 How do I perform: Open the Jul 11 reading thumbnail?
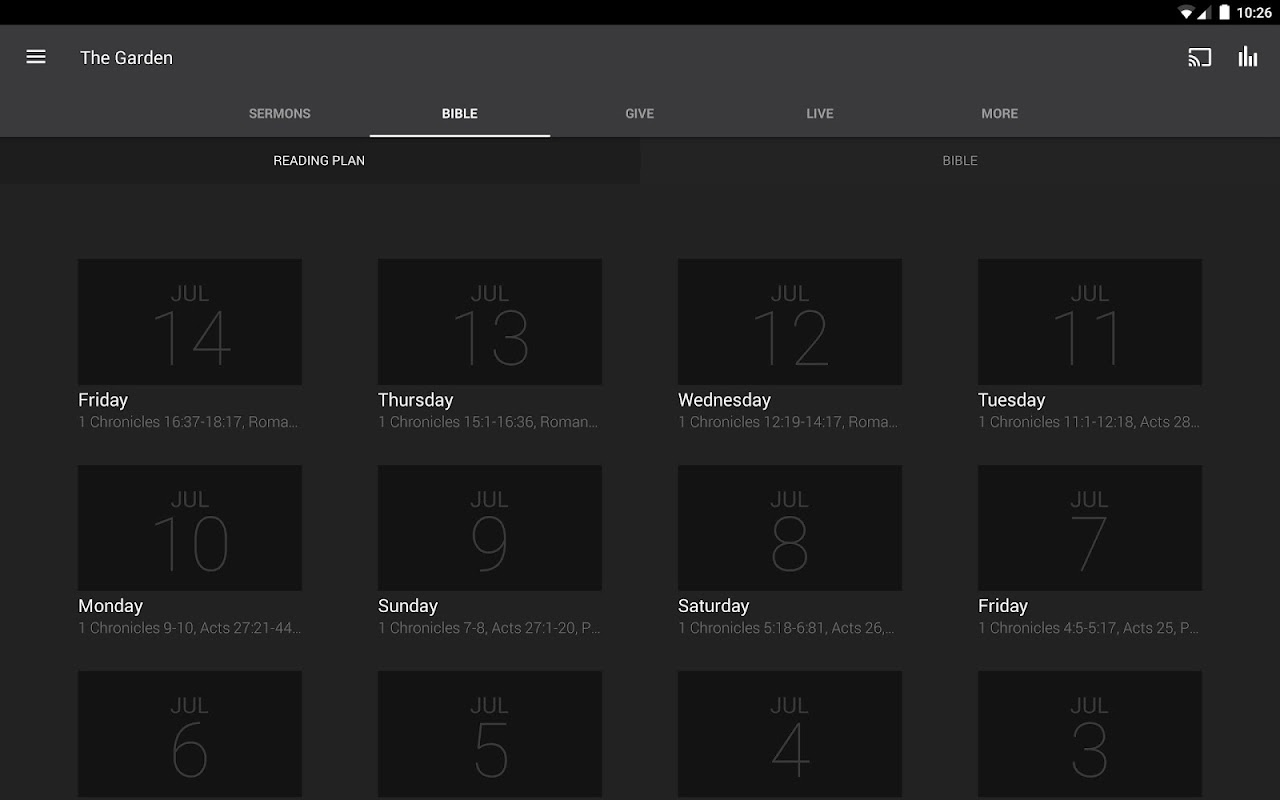(1090, 322)
